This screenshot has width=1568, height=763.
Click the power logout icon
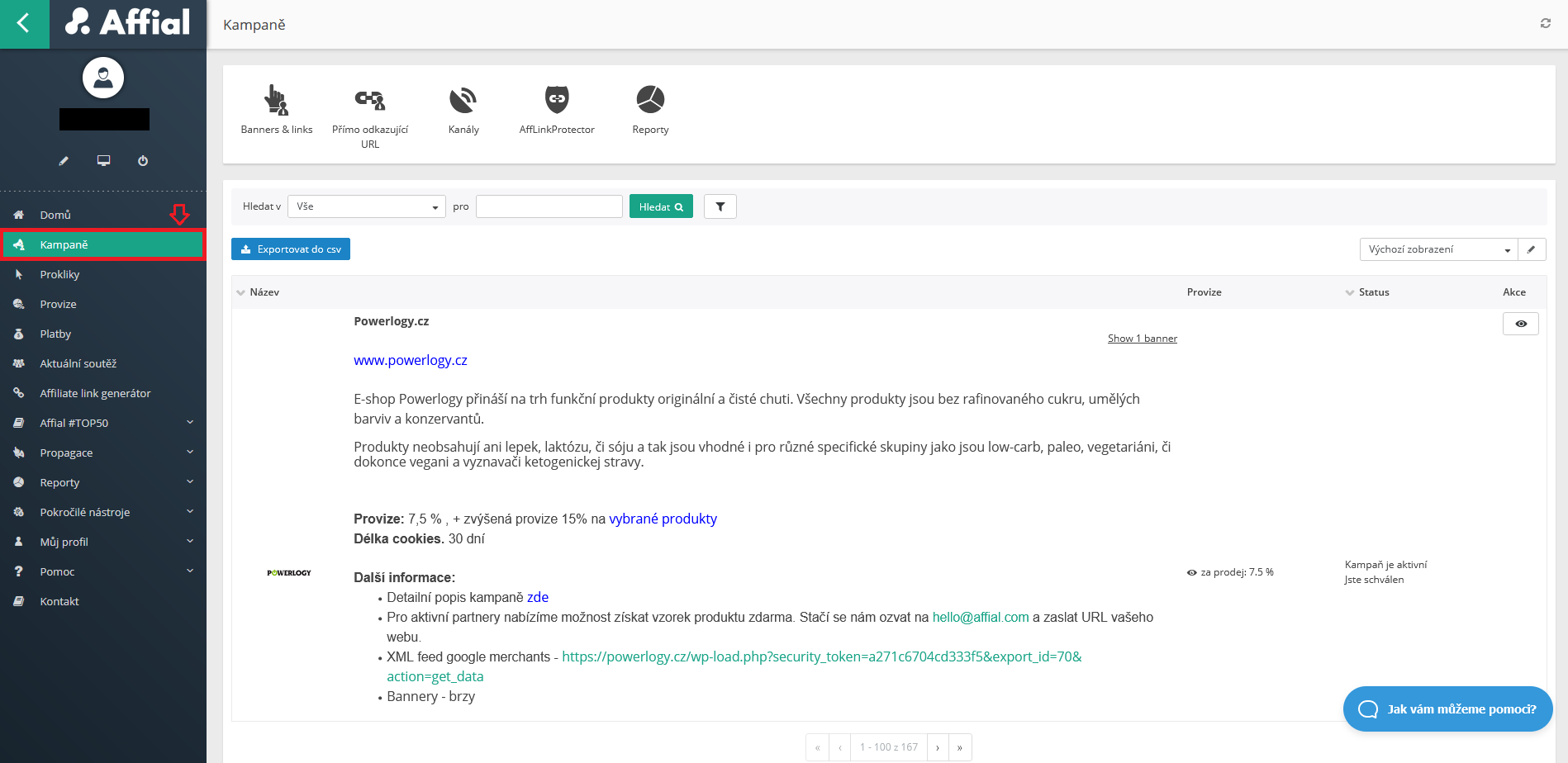(x=143, y=161)
